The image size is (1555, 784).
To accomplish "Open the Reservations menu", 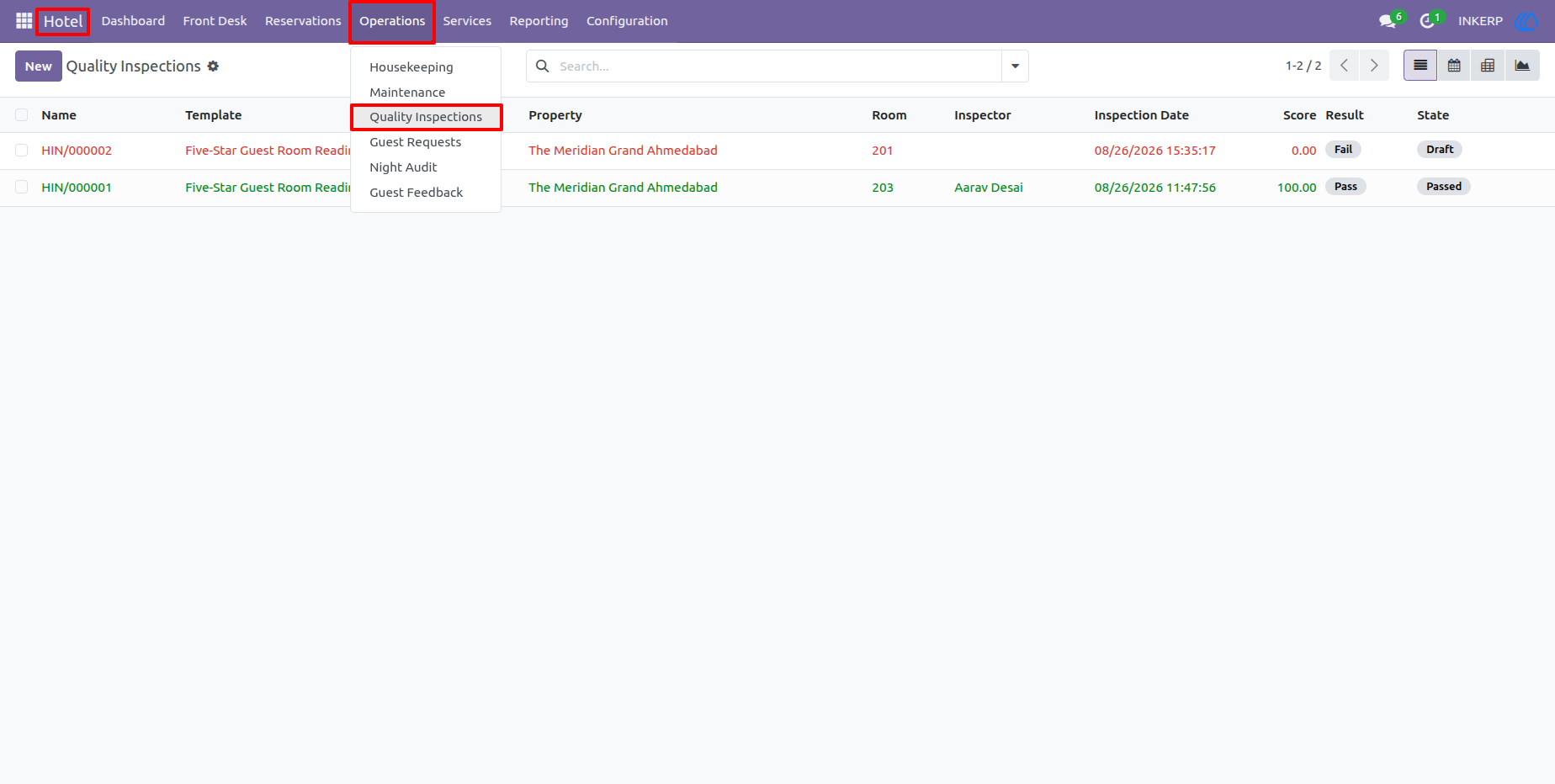I will pos(303,21).
